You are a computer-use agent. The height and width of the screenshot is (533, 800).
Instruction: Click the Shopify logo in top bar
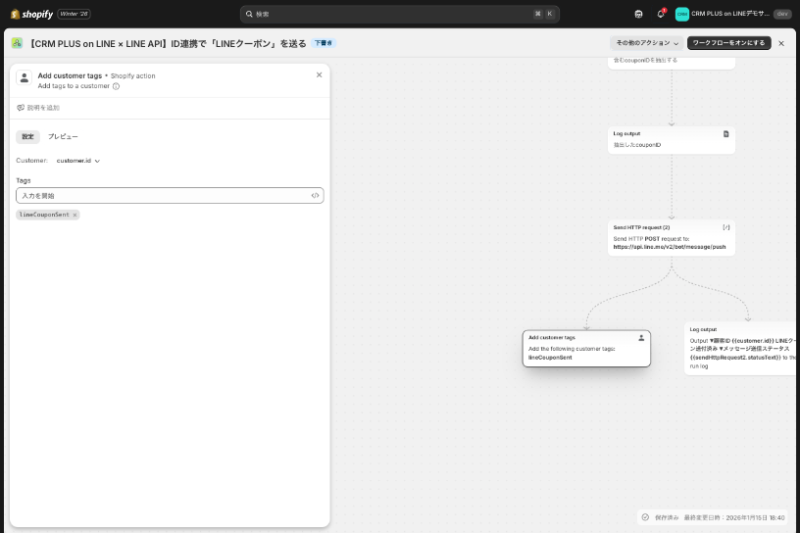click(32, 14)
